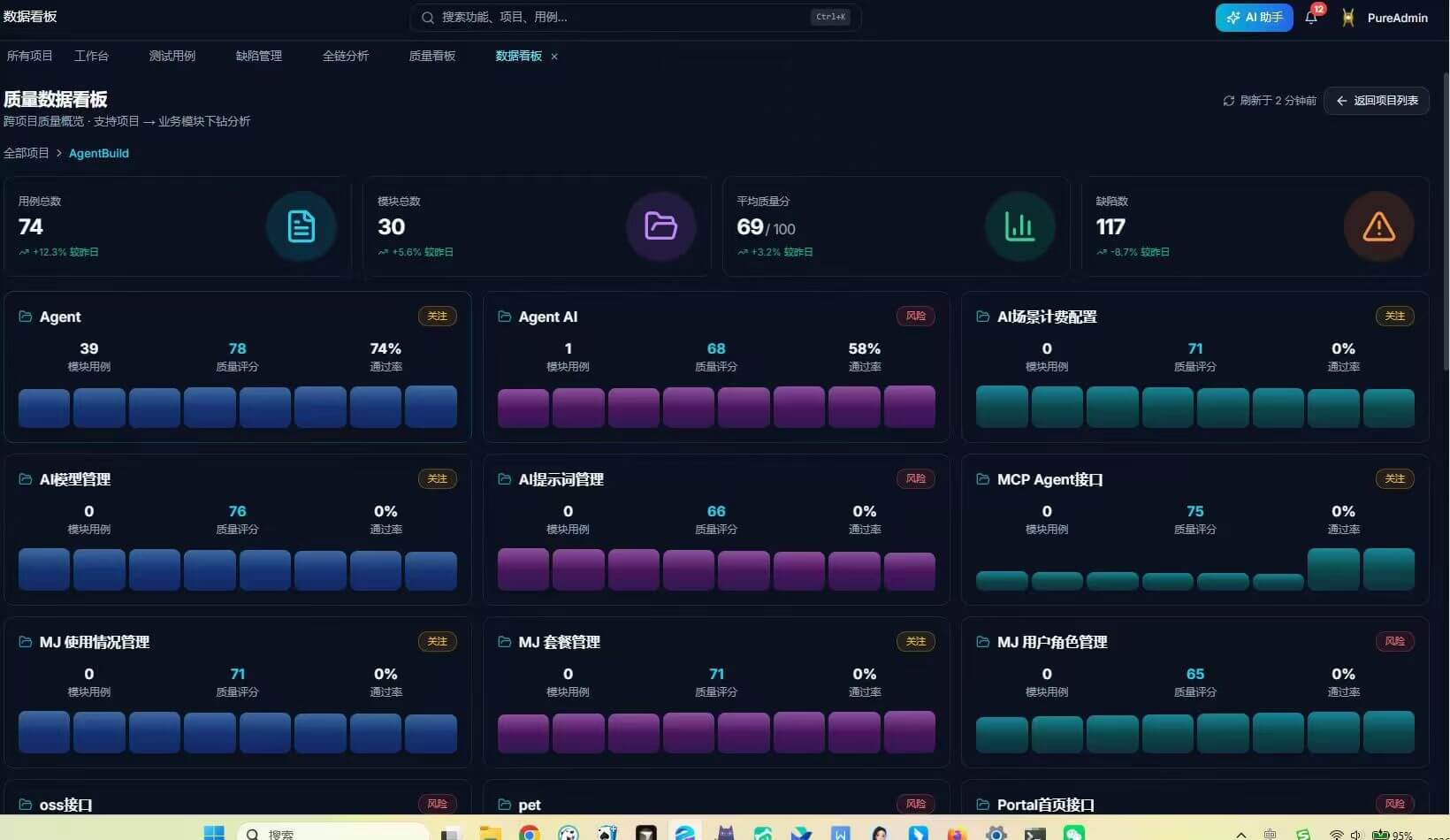This screenshot has width=1450, height=840.
Task: Click the folder icon beside MCP Agent接口
Action: pos(983,479)
